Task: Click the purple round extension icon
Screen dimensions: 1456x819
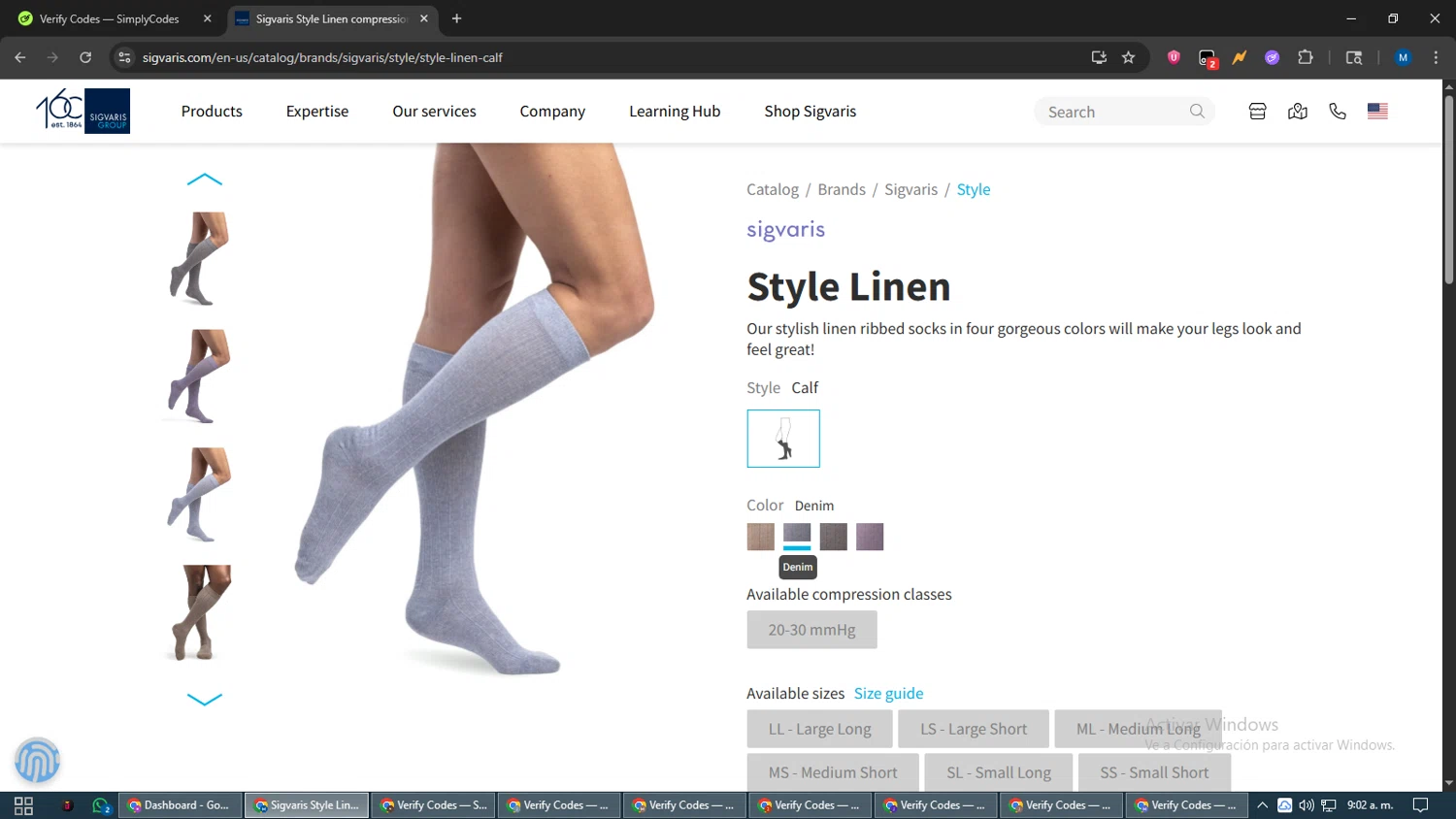Action: pos(1272,57)
